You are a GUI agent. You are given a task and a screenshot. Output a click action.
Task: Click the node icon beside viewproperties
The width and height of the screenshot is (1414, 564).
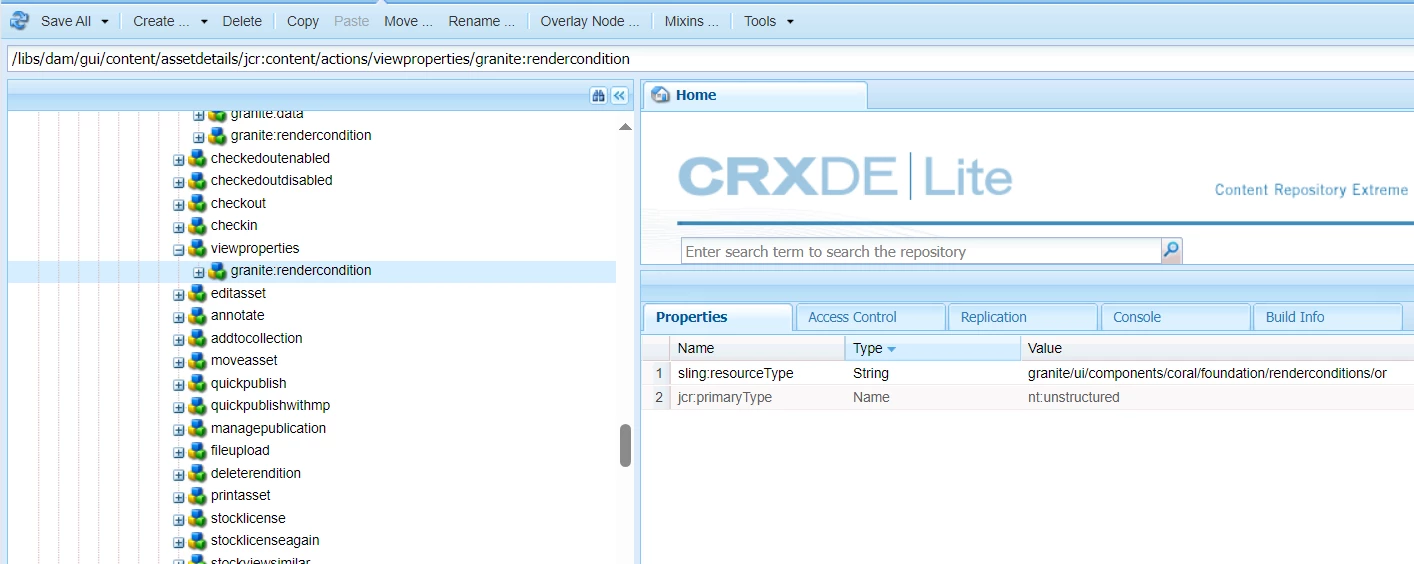click(x=197, y=248)
